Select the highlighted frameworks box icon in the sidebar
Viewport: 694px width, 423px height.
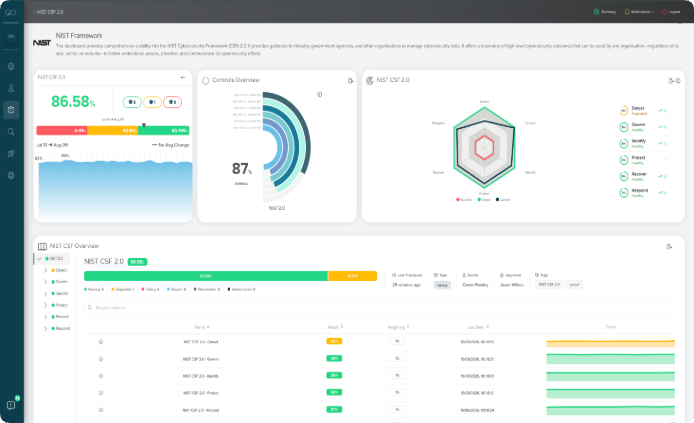click(x=11, y=110)
